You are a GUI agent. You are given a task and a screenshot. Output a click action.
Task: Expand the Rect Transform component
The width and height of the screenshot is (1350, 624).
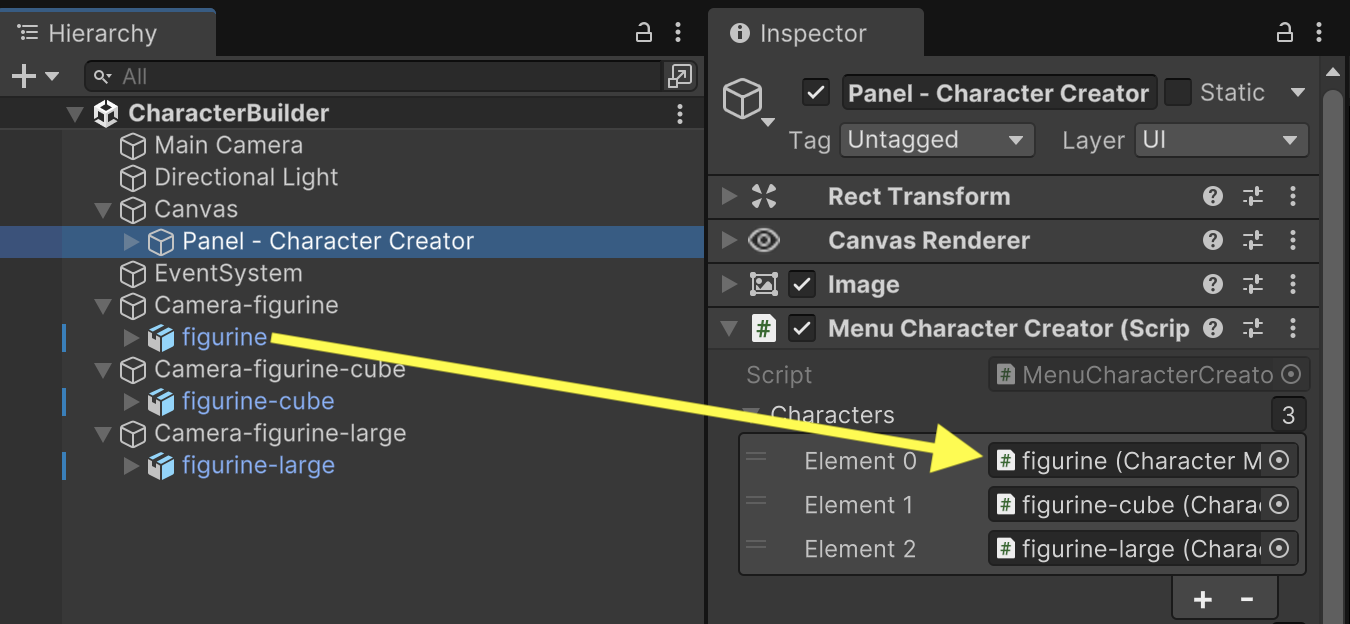729,196
